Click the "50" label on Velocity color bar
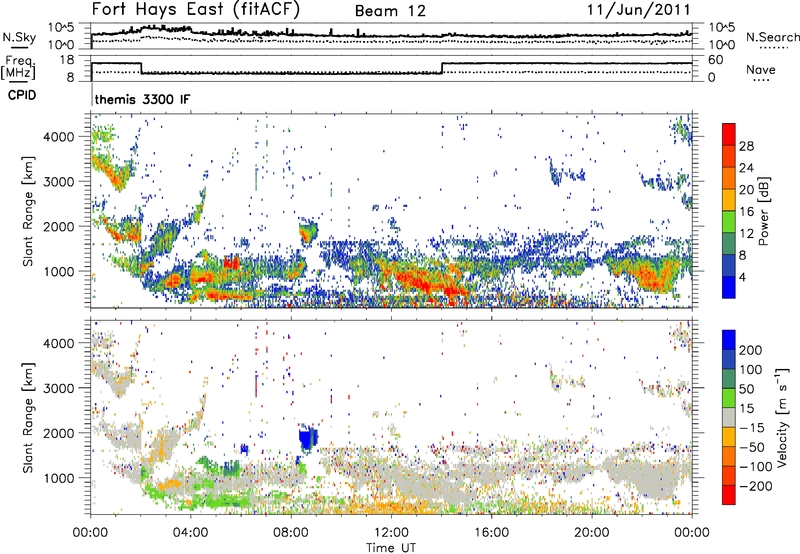800x554 pixels. coord(746,389)
